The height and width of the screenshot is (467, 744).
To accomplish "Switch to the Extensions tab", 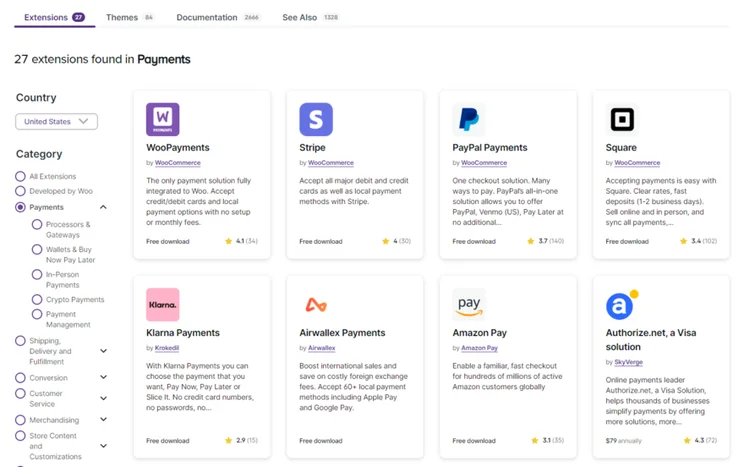I will (55, 18).
